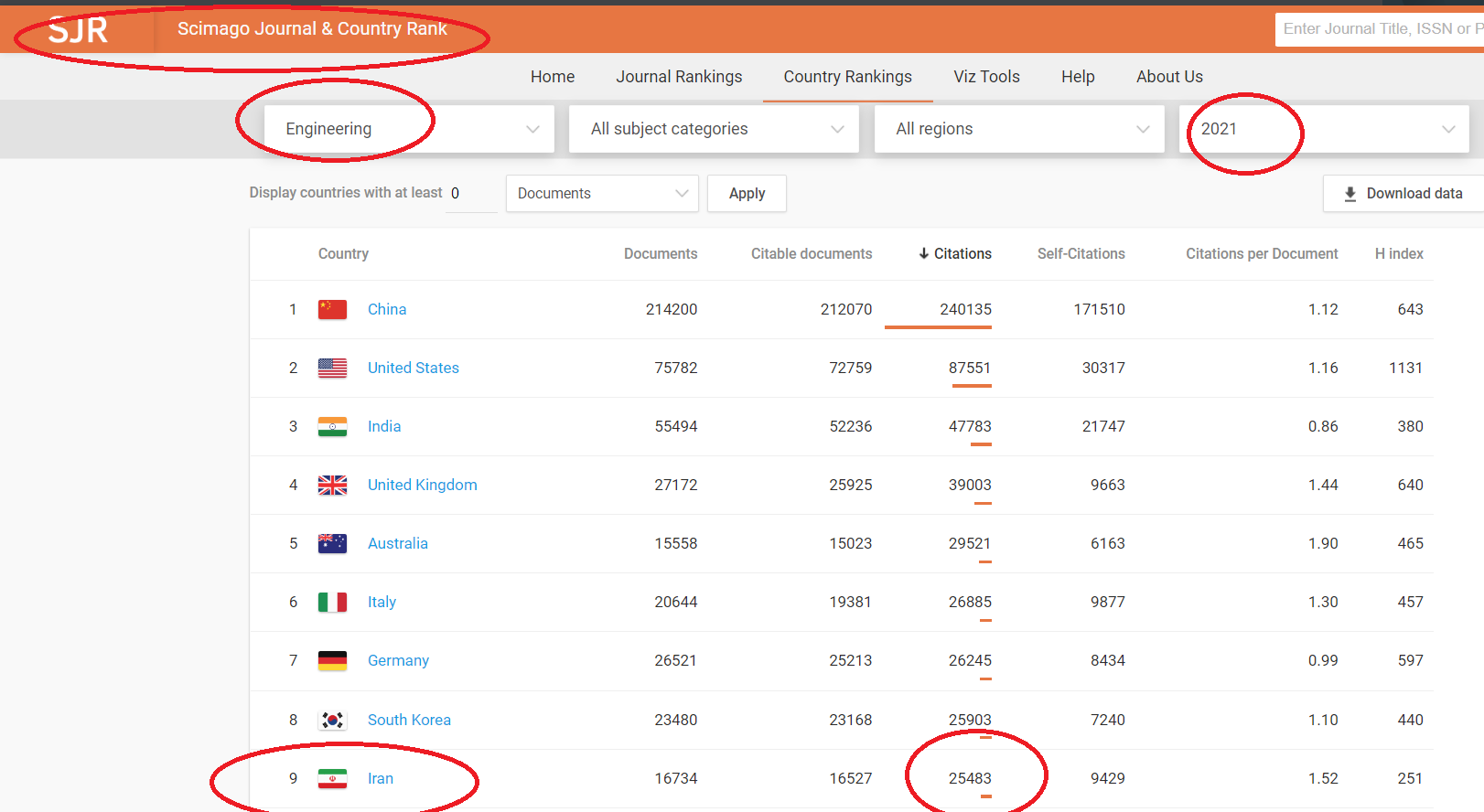Open the Viz Tools menu item
This screenshot has width=1484, height=812.
point(986,77)
